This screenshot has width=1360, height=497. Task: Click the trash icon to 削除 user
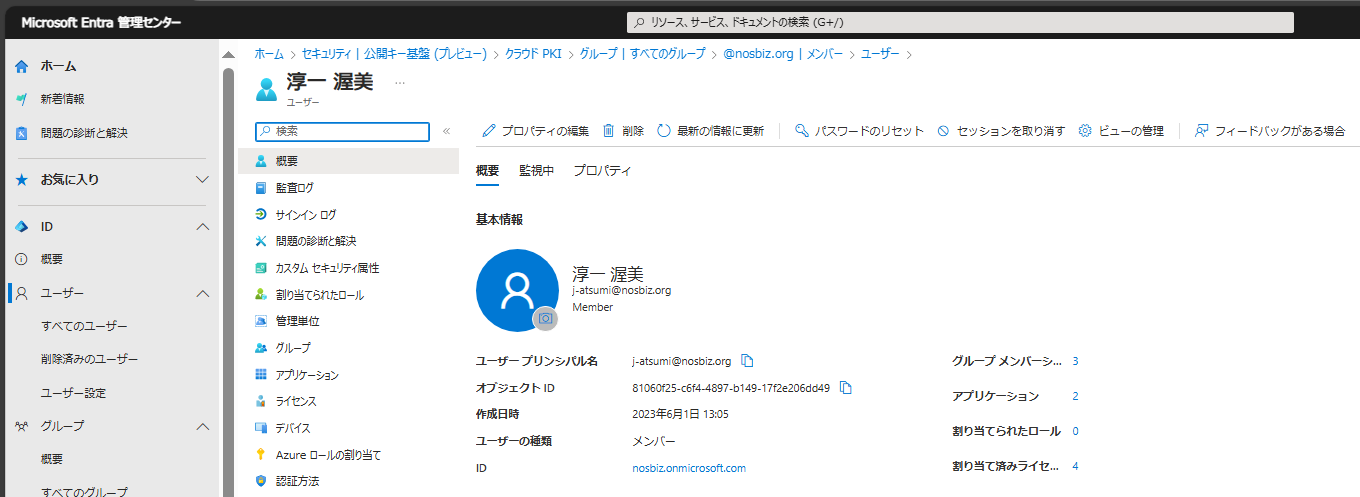(608, 131)
